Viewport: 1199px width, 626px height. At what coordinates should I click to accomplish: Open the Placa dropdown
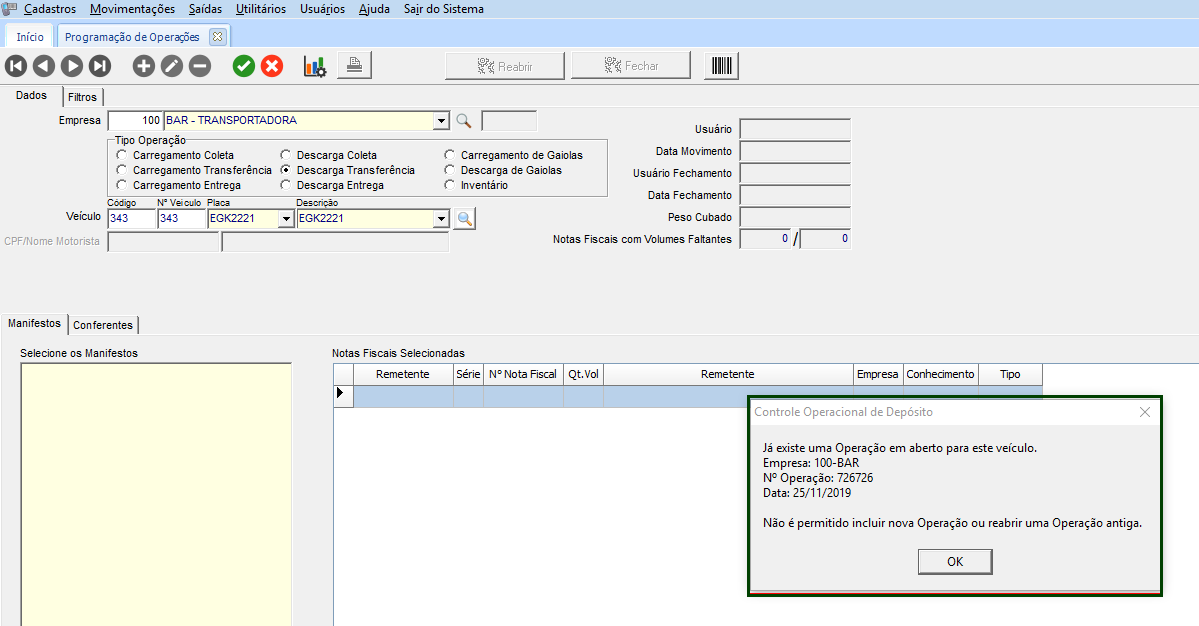point(286,219)
